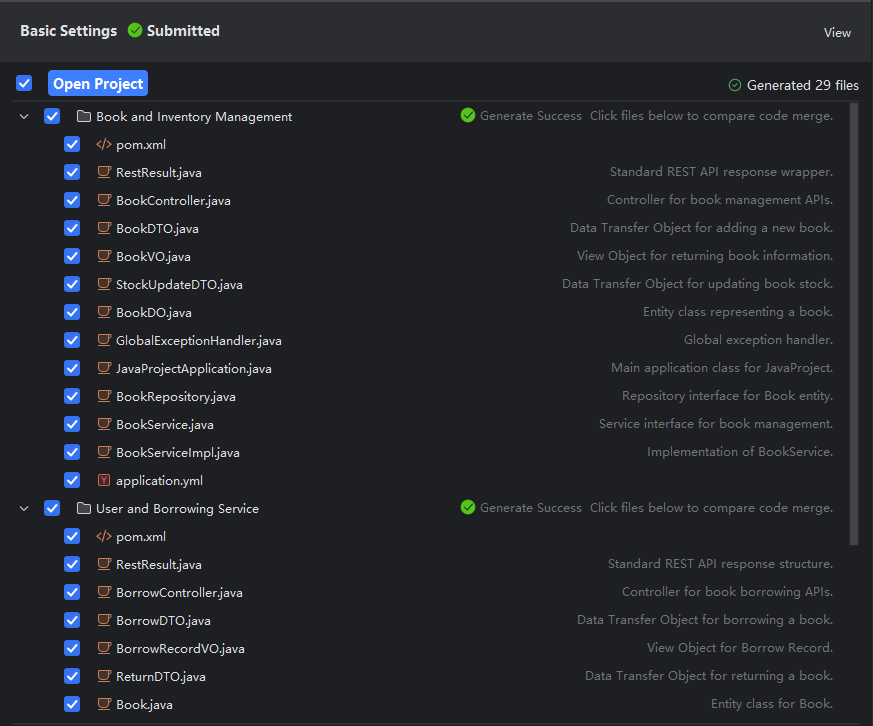Click the green Submitted checkmark icon
The width and height of the screenshot is (873, 726).
coord(135,31)
